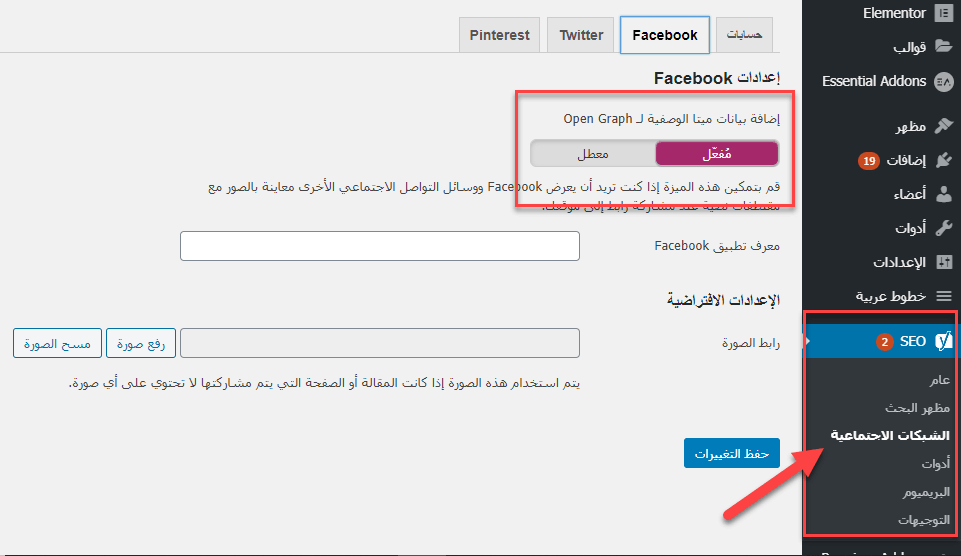Click the أعضاء user icon
The width and height of the screenshot is (961, 556).
944,194
